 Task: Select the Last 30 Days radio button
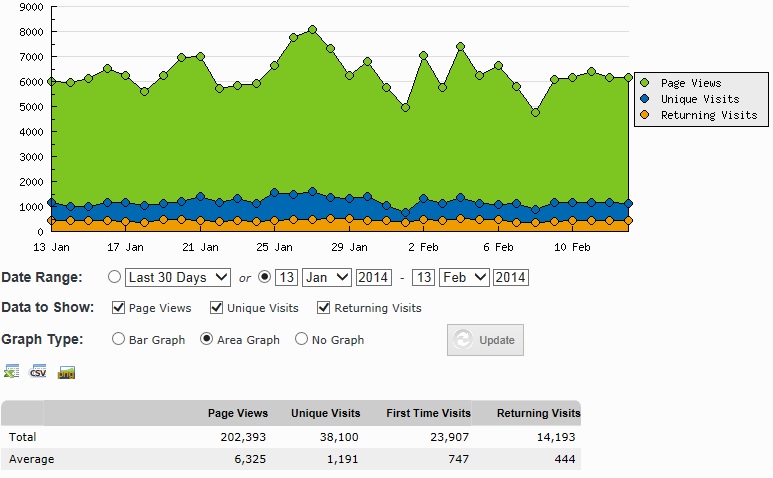pos(114,277)
